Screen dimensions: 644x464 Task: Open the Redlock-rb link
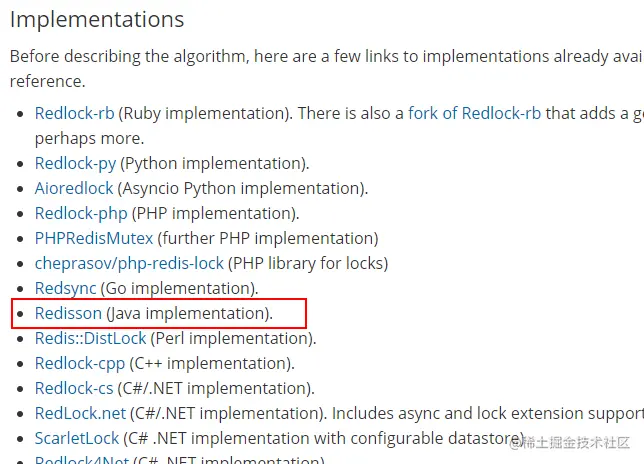tap(74, 113)
